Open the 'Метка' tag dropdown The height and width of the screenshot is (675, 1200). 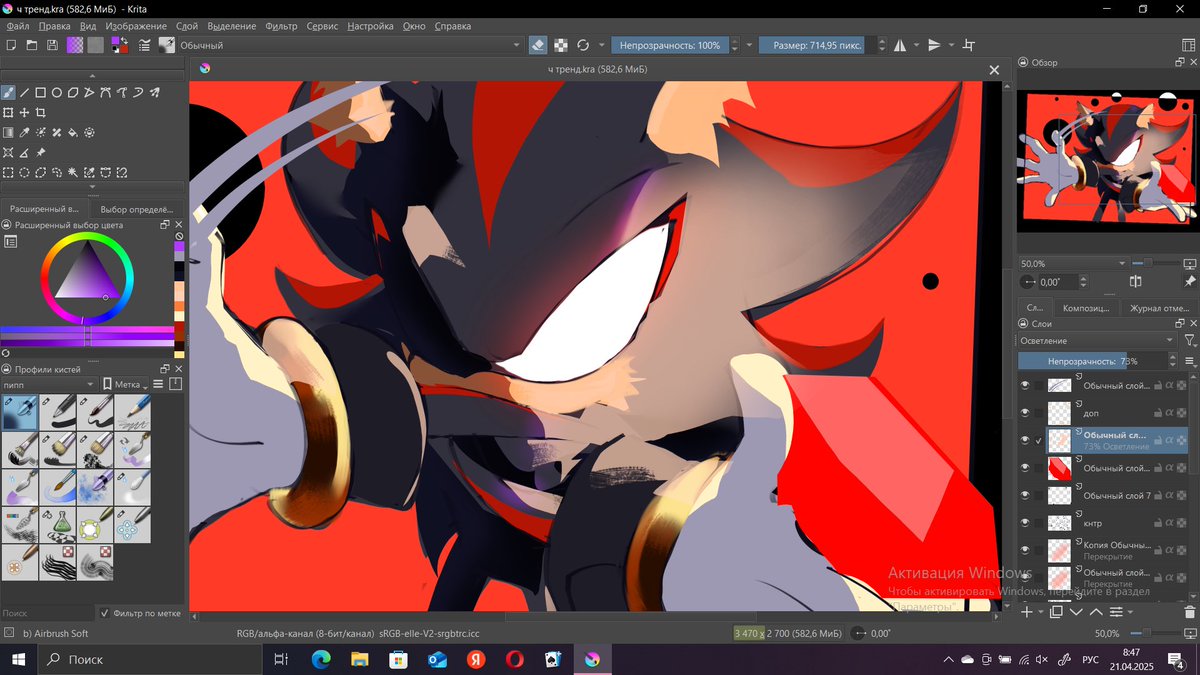click(125, 384)
